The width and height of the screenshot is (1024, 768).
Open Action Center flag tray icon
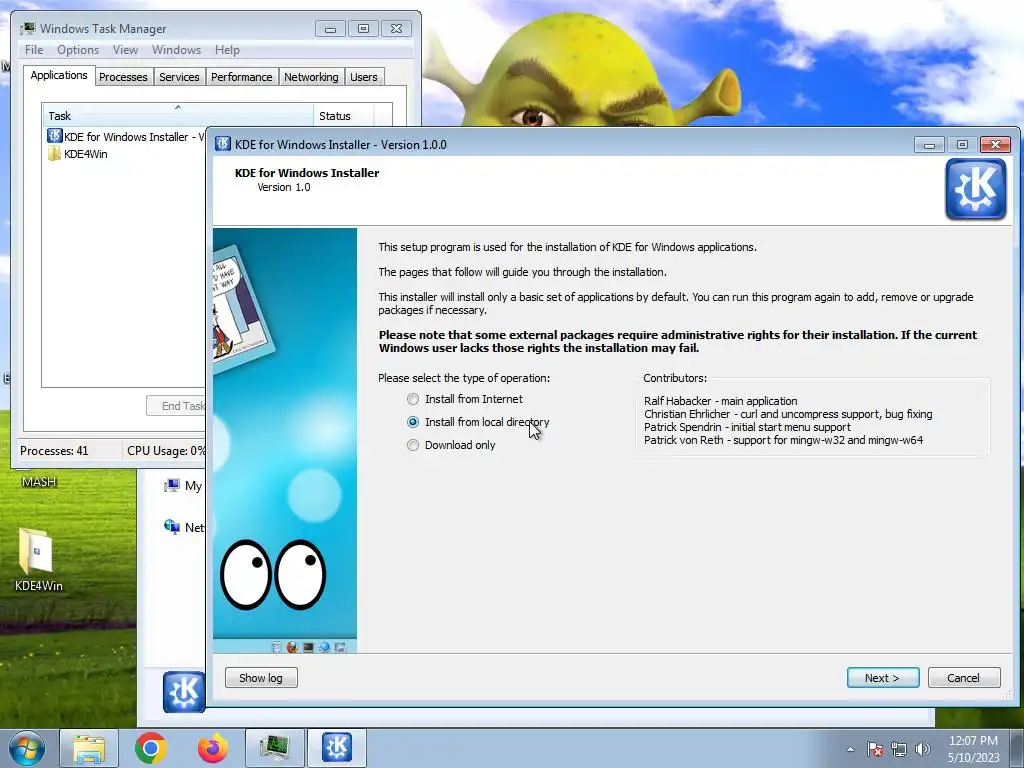(875, 749)
